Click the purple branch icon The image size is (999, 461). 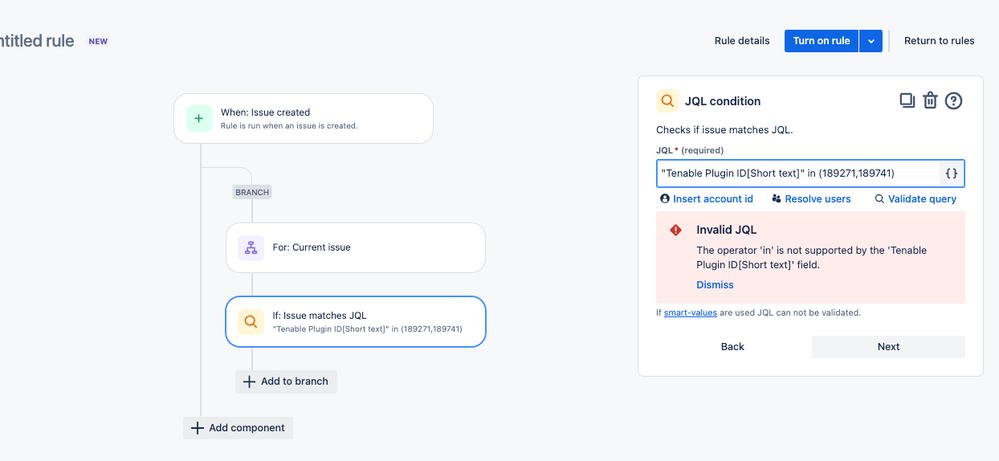click(x=251, y=247)
